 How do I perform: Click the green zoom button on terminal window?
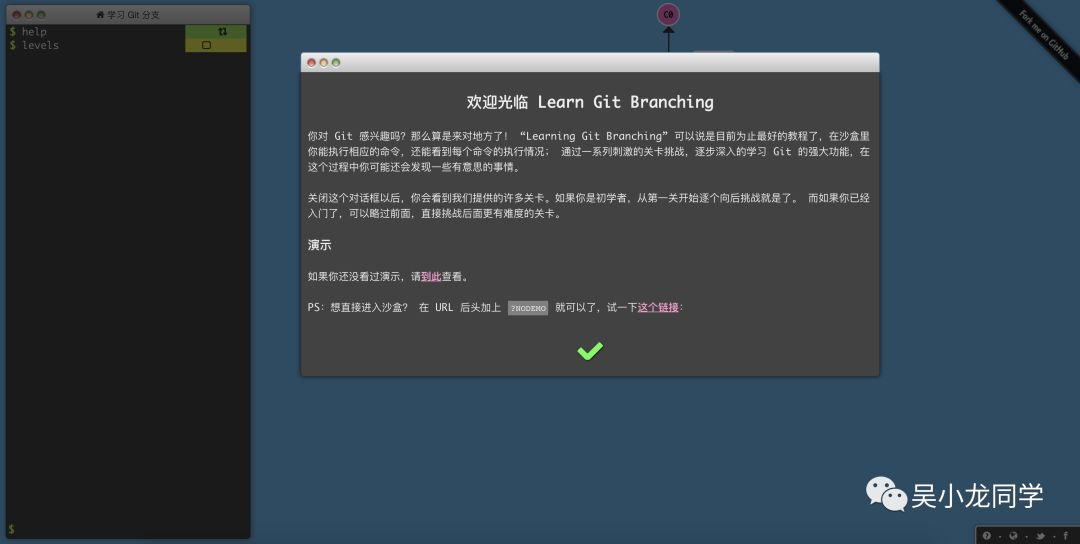(x=41, y=14)
